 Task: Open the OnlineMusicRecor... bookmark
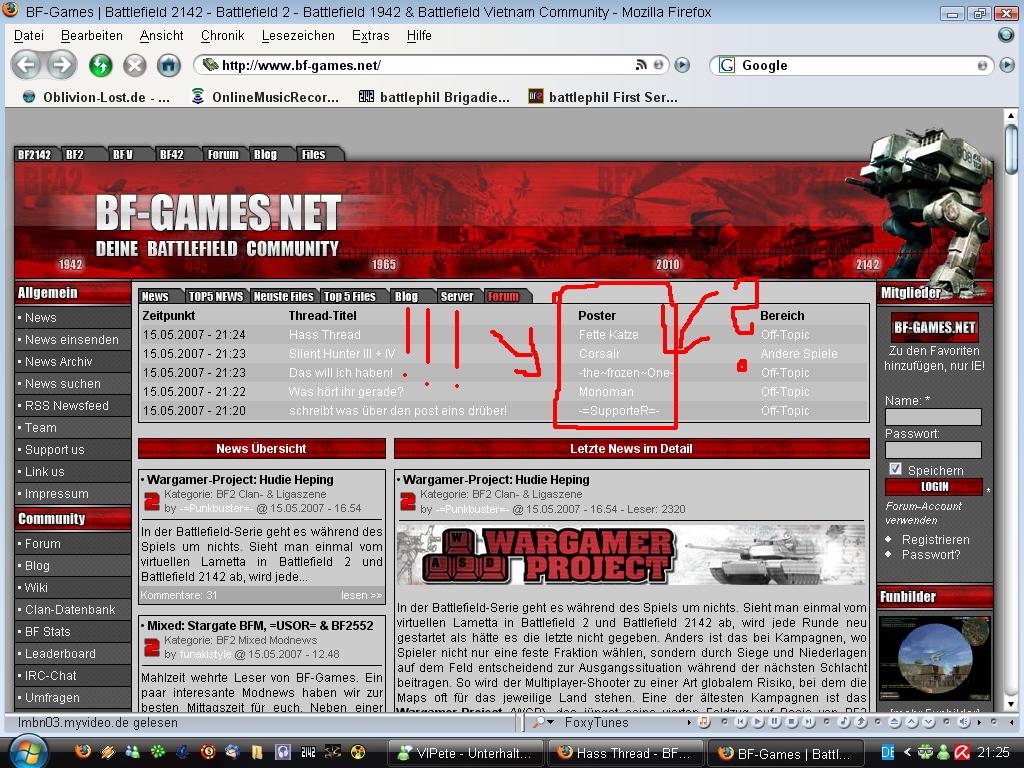pos(265,97)
